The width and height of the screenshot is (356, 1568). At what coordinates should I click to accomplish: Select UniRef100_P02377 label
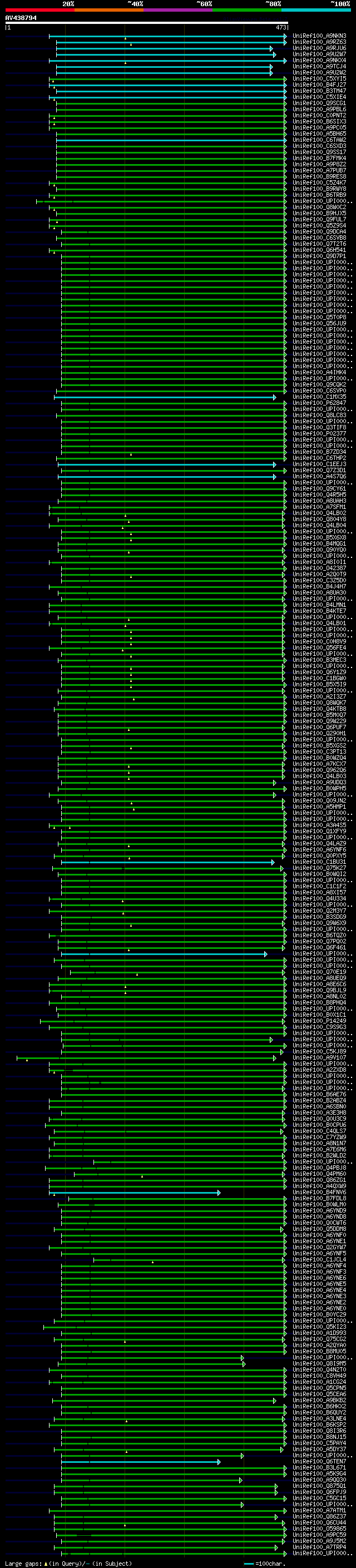319,433
